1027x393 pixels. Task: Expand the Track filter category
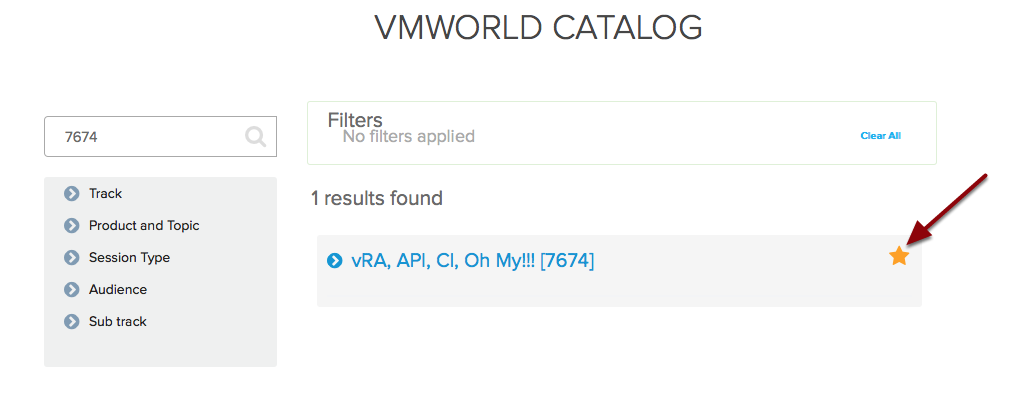click(x=105, y=194)
